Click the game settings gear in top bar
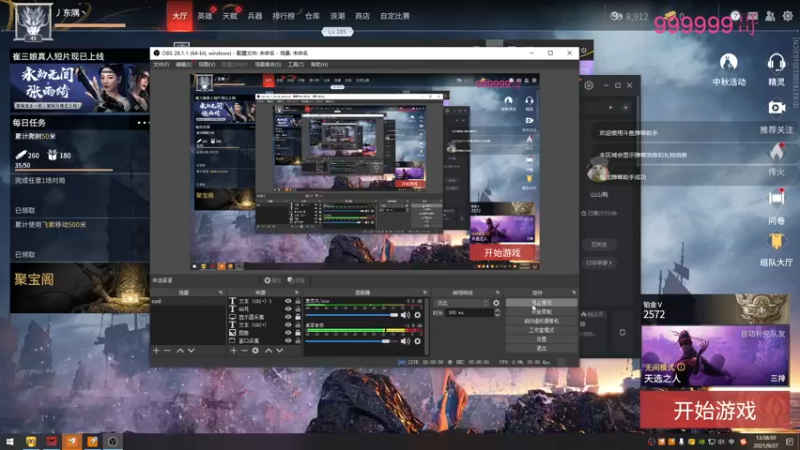800x450 pixels. 788,16
